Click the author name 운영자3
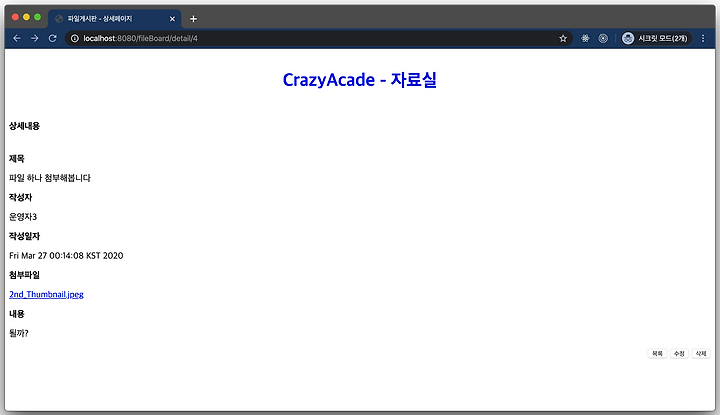This screenshot has width=720, height=415. [x=23, y=217]
